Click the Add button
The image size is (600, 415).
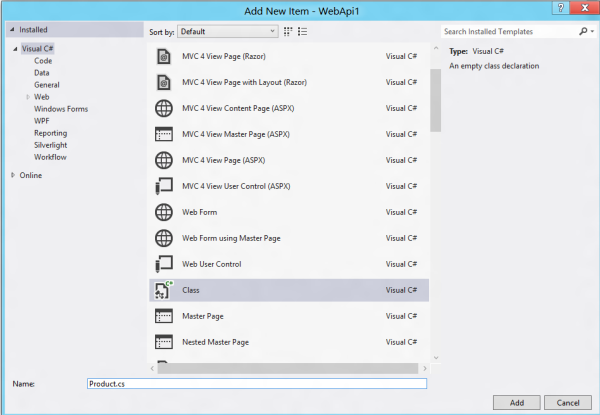[516, 402]
